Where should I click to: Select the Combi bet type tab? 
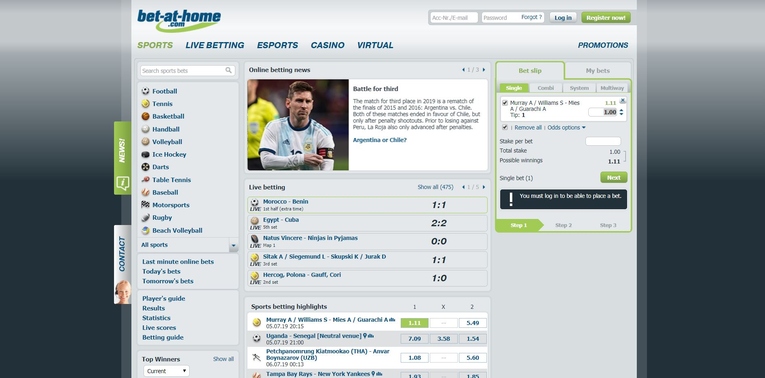546,88
